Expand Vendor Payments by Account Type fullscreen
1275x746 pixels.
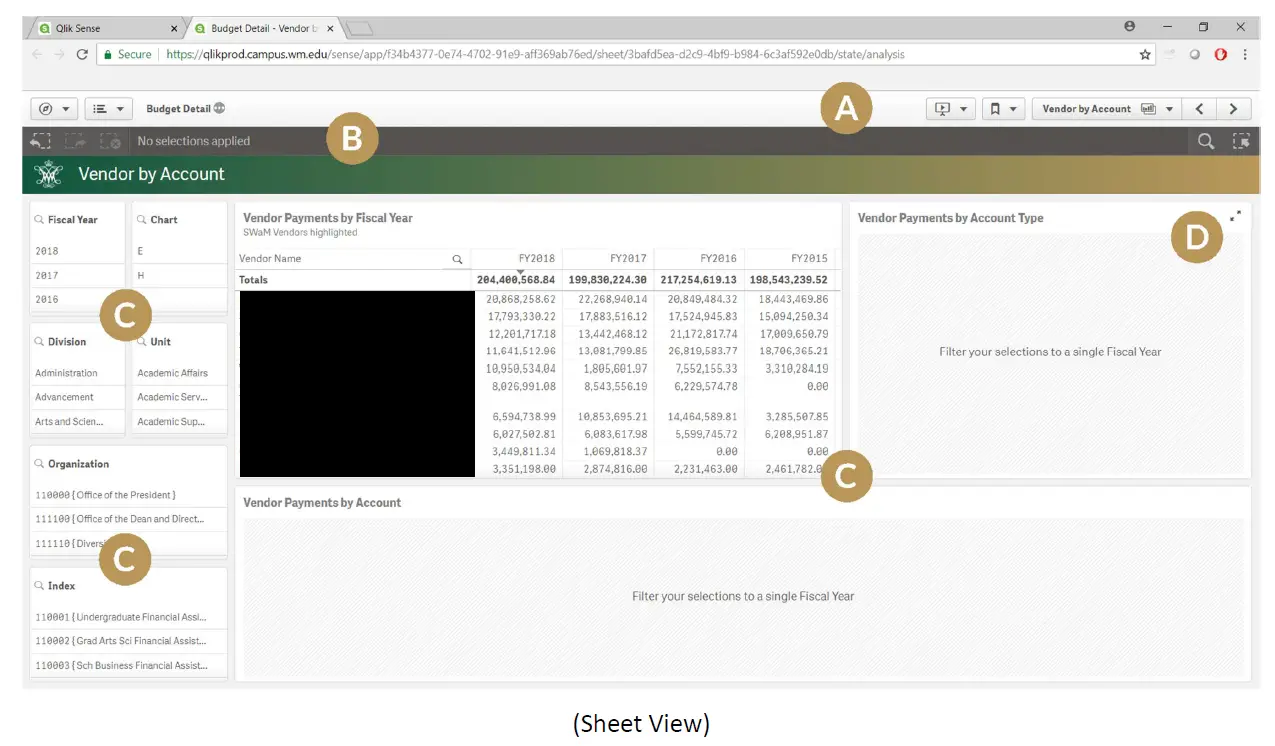pos(1235,216)
